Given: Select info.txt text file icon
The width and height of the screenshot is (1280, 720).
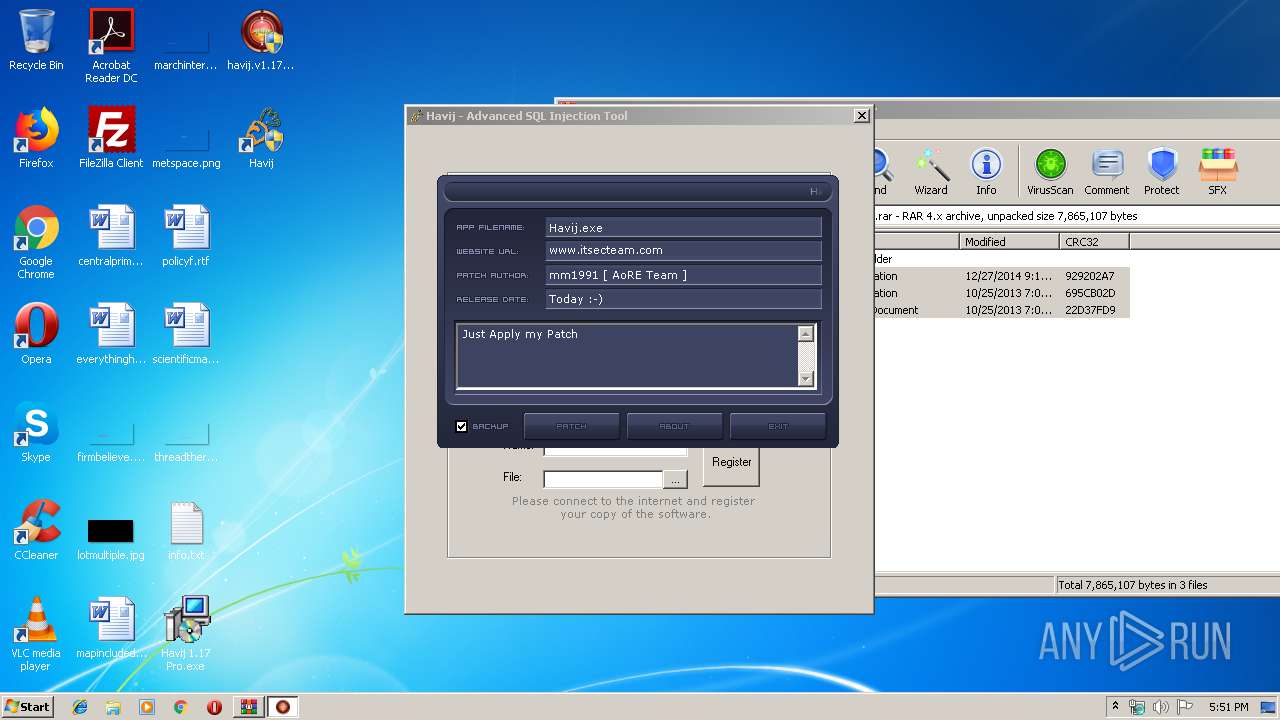Looking at the screenshot, I should point(186,530).
